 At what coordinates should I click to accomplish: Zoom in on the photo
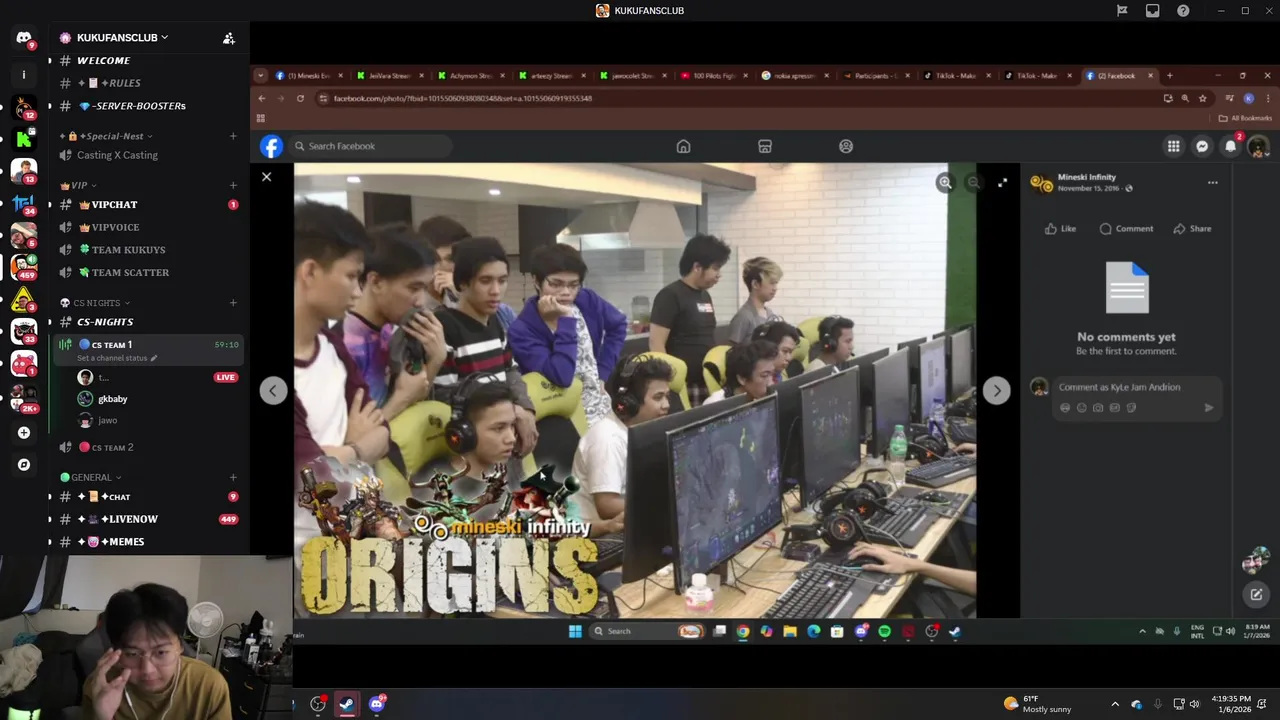point(944,182)
